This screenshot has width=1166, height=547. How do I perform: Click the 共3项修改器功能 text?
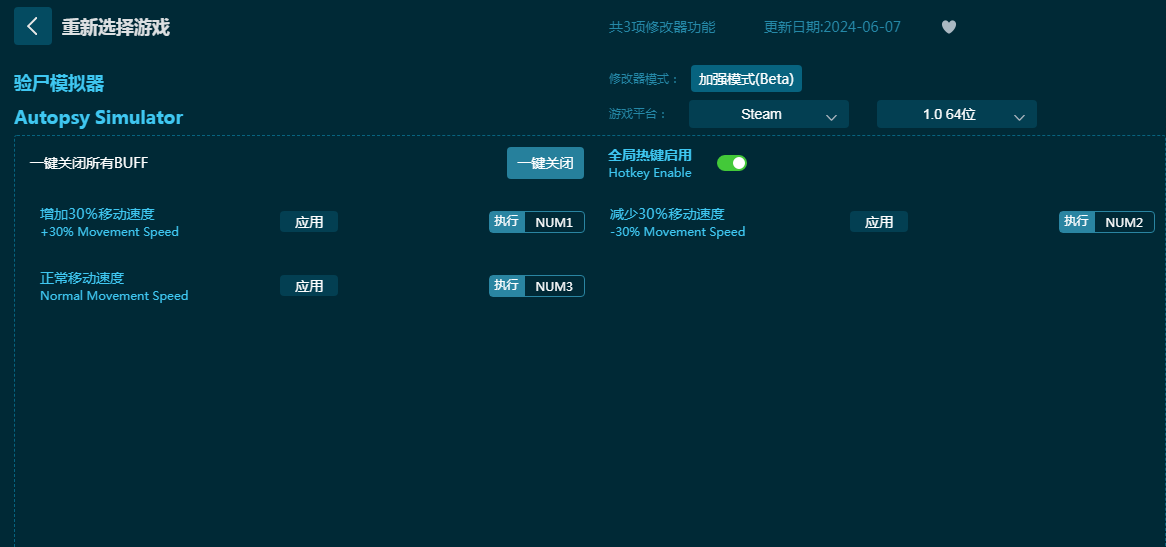662,27
